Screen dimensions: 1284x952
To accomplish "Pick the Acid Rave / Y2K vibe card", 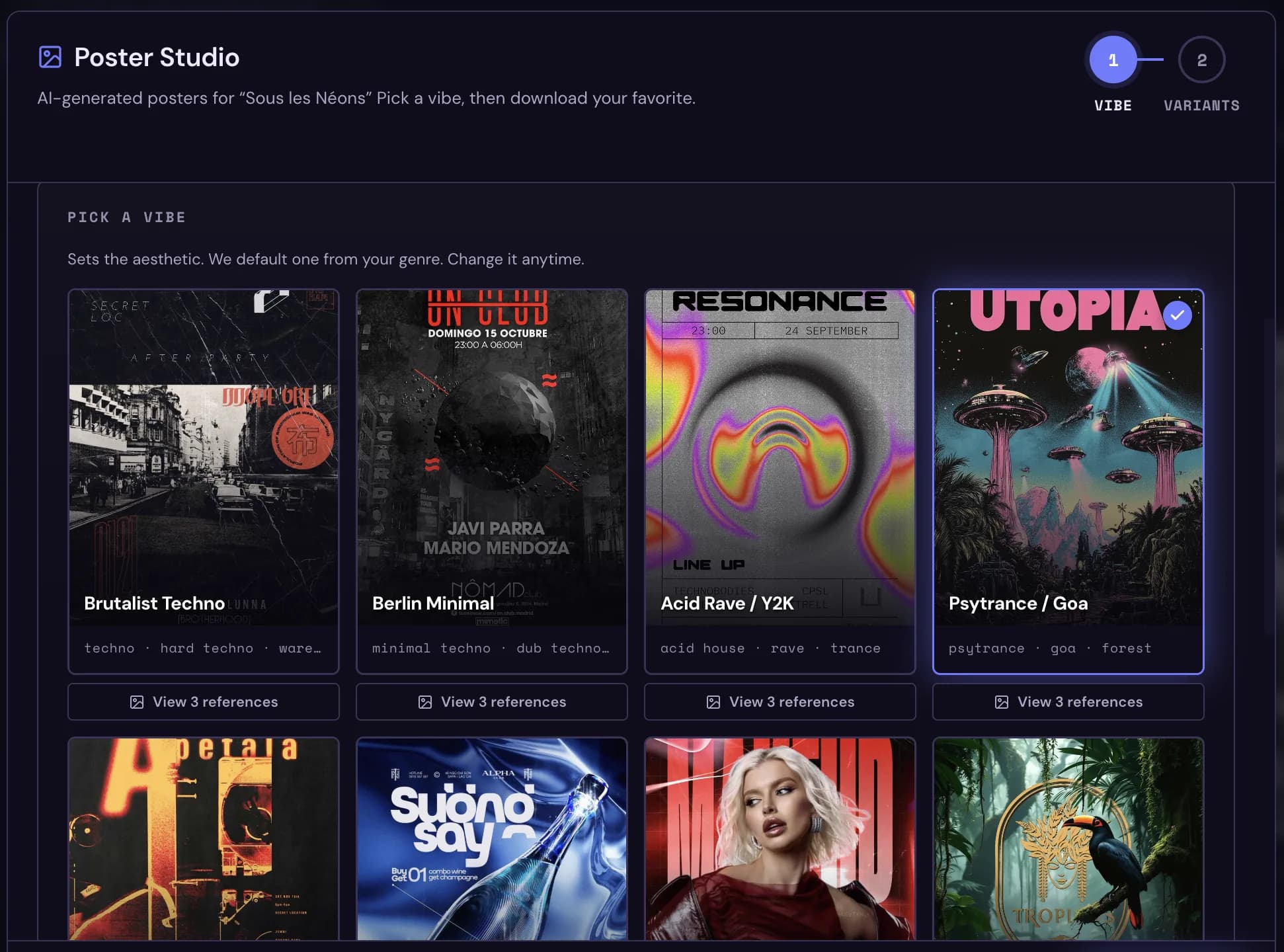I will [780, 481].
